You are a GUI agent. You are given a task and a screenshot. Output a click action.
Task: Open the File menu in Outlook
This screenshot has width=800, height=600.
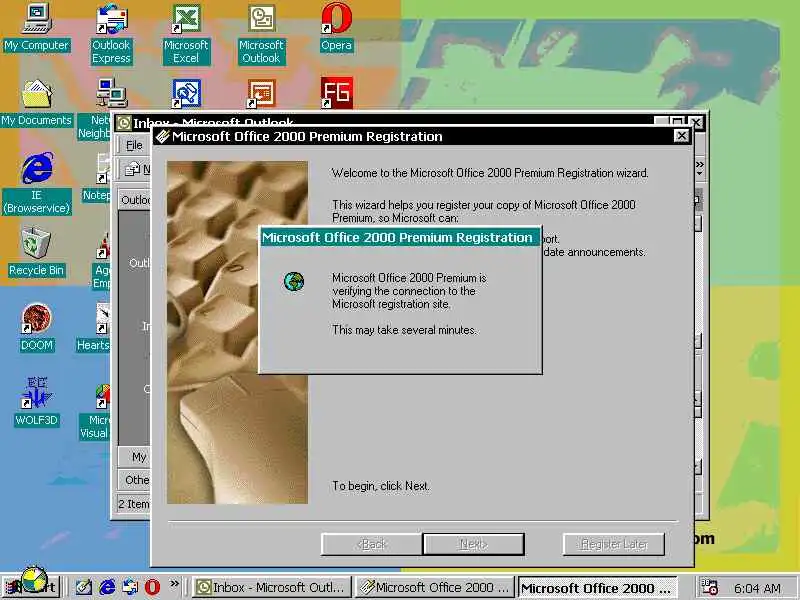134,145
